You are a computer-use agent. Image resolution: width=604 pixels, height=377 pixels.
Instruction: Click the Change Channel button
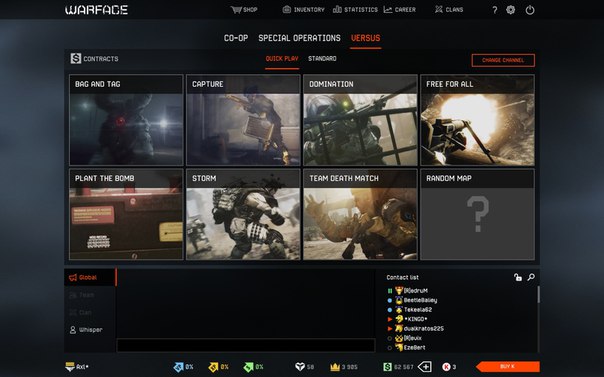tap(503, 60)
